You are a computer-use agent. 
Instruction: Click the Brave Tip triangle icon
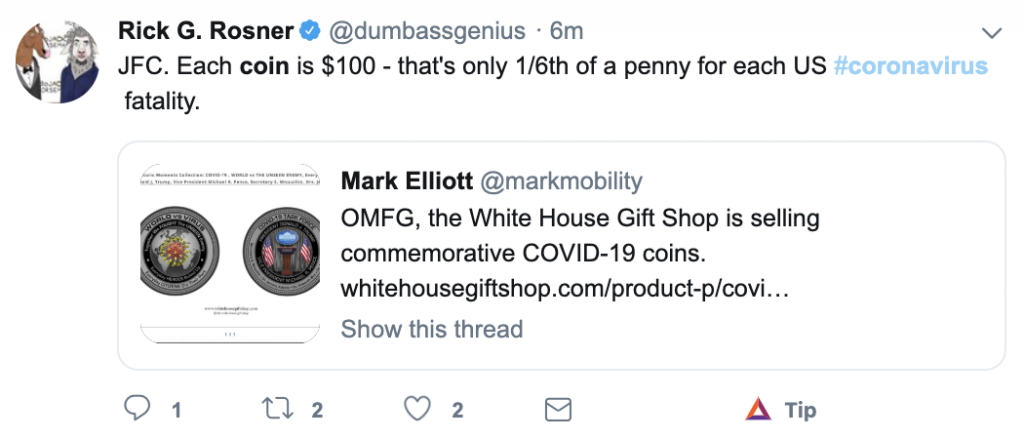click(759, 409)
